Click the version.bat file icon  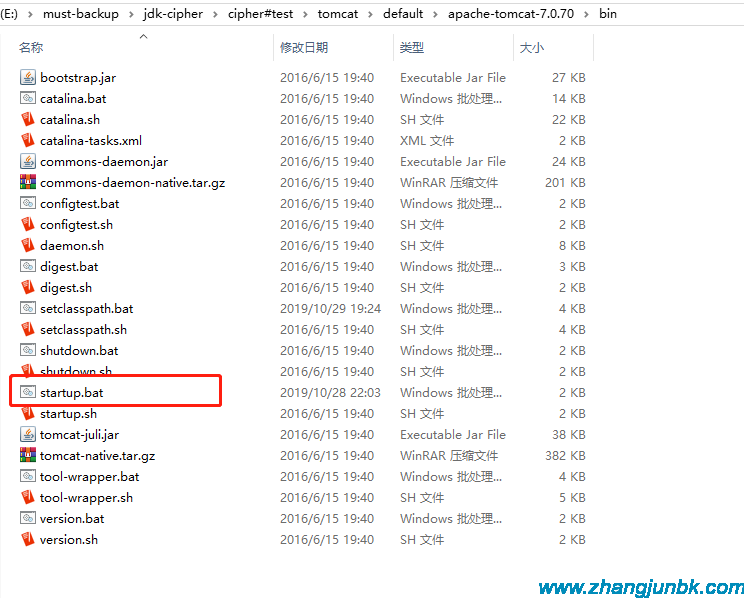(x=28, y=518)
